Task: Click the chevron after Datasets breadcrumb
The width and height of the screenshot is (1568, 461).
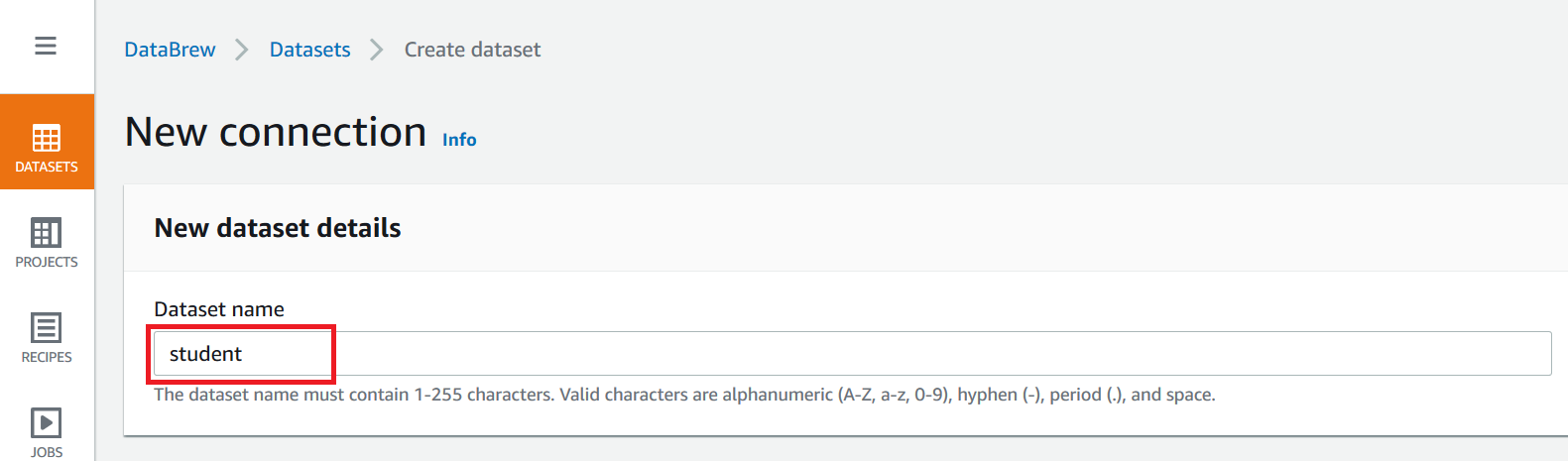Action: [x=377, y=50]
